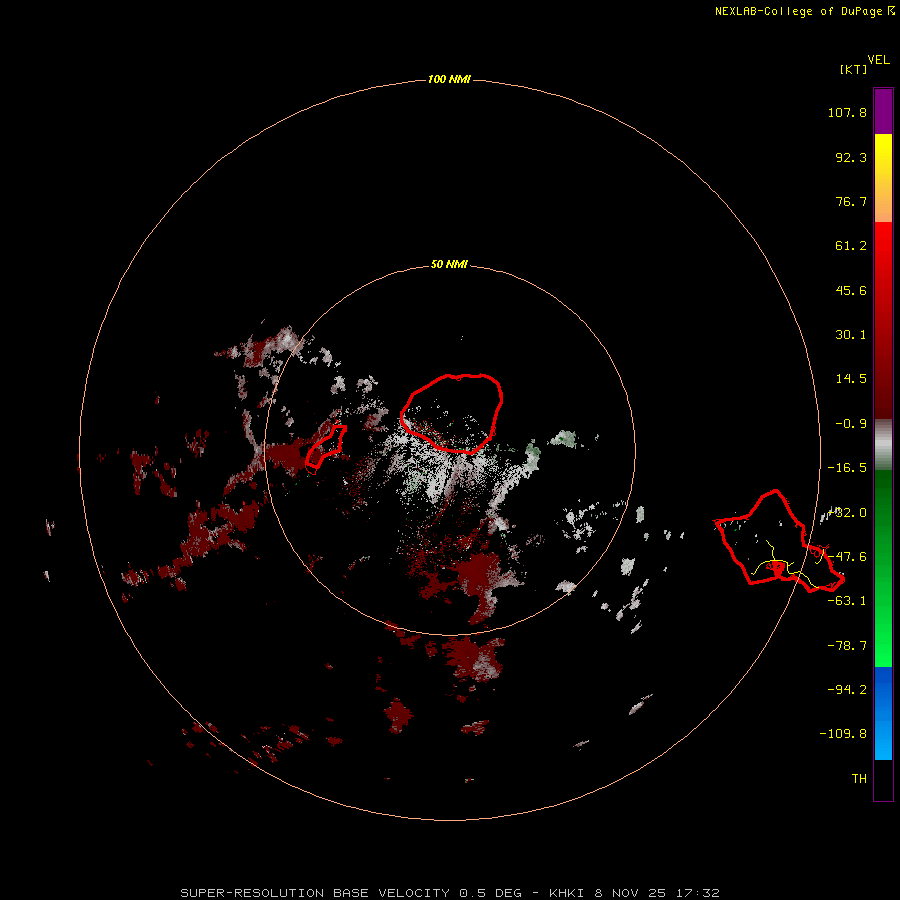Click the small red island outline at west
The image size is (900, 900).
tap(325, 448)
